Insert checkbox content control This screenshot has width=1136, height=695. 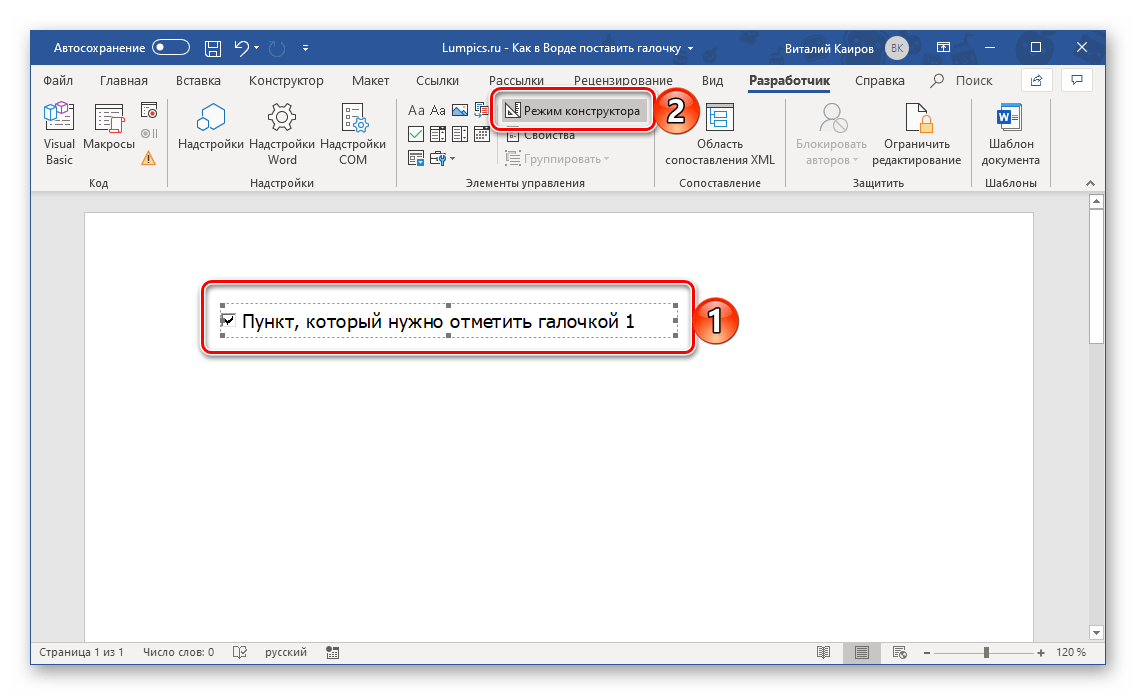416,134
